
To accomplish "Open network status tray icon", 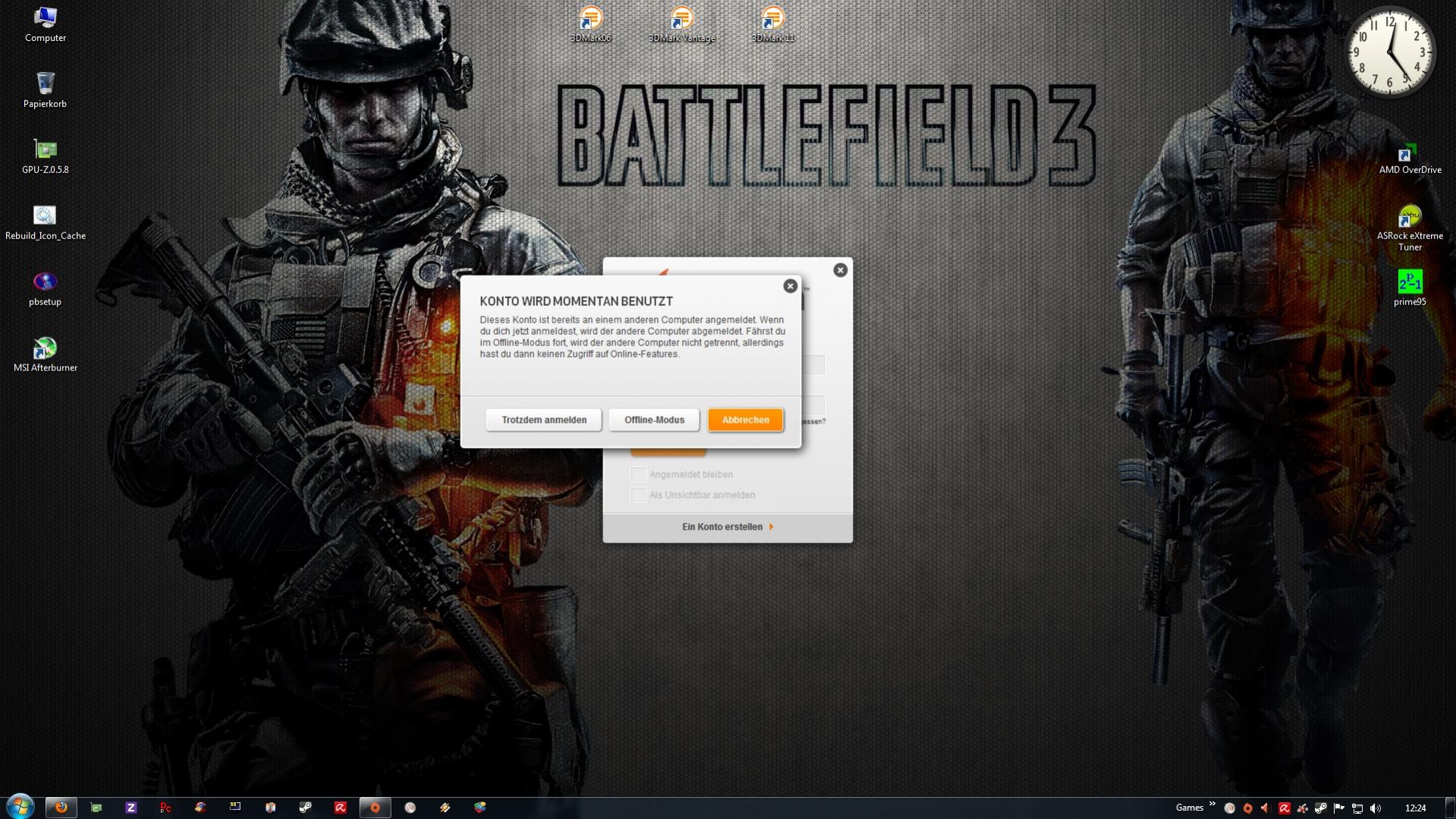I will pyautogui.click(x=1357, y=808).
